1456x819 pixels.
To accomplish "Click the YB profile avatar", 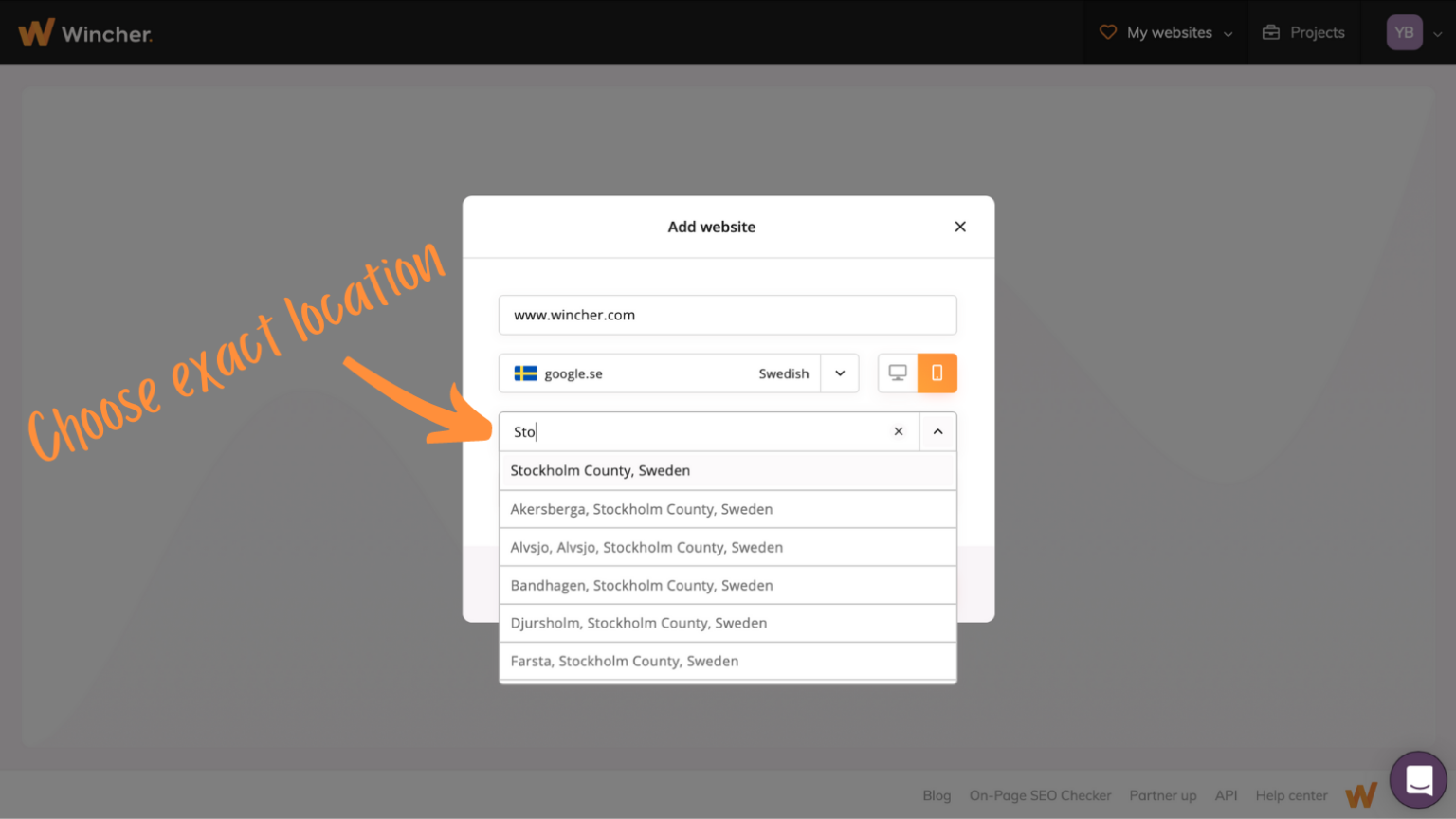I will pos(1404,32).
